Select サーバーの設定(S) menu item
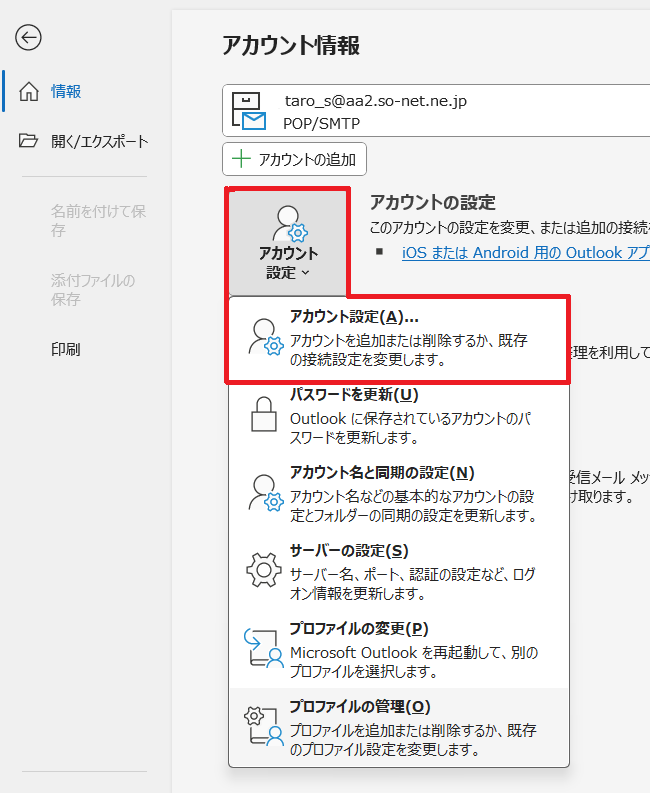650x793 pixels. [399, 570]
